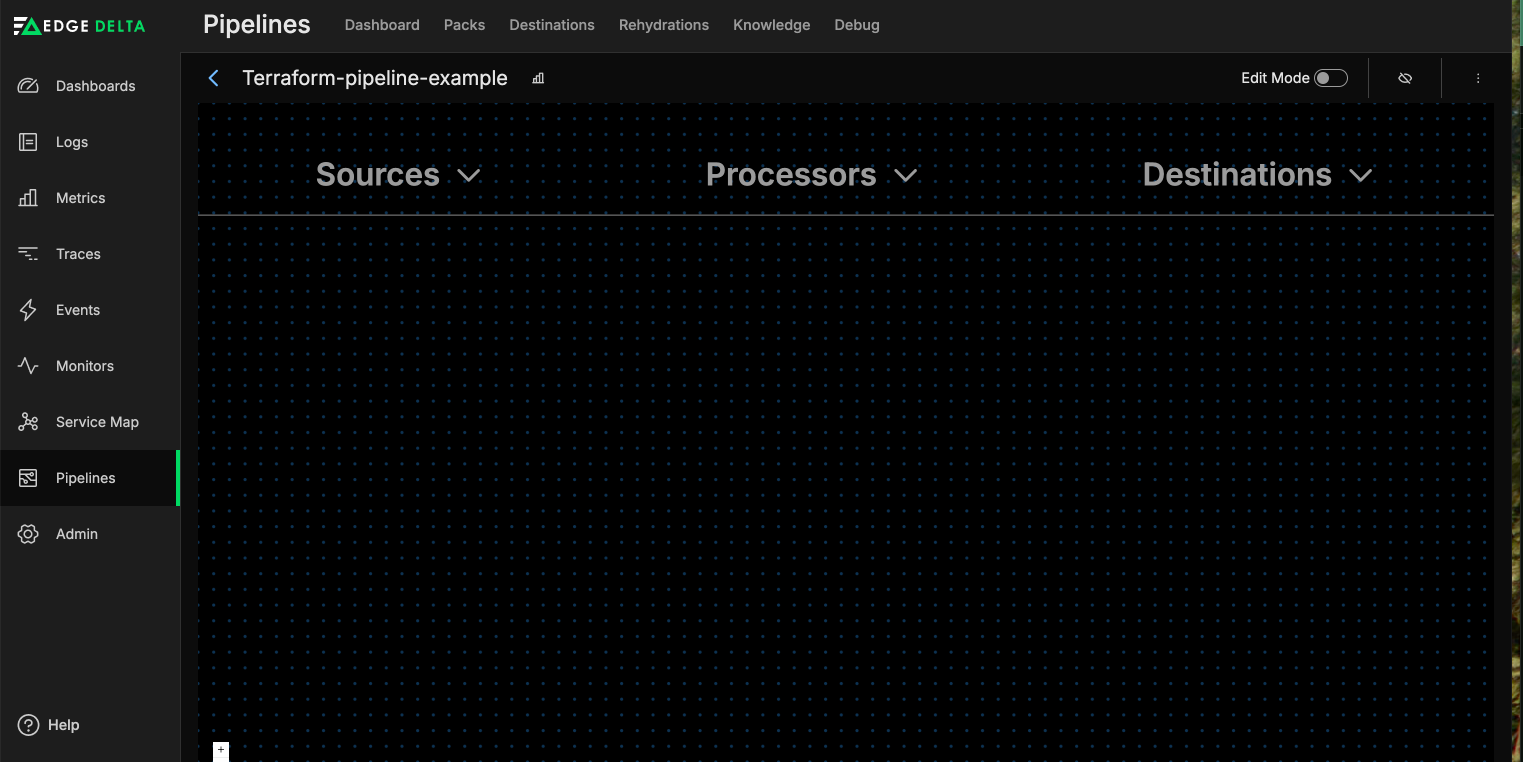
Task: Click the Monitors pulse icon
Action: pyautogui.click(x=28, y=366)
